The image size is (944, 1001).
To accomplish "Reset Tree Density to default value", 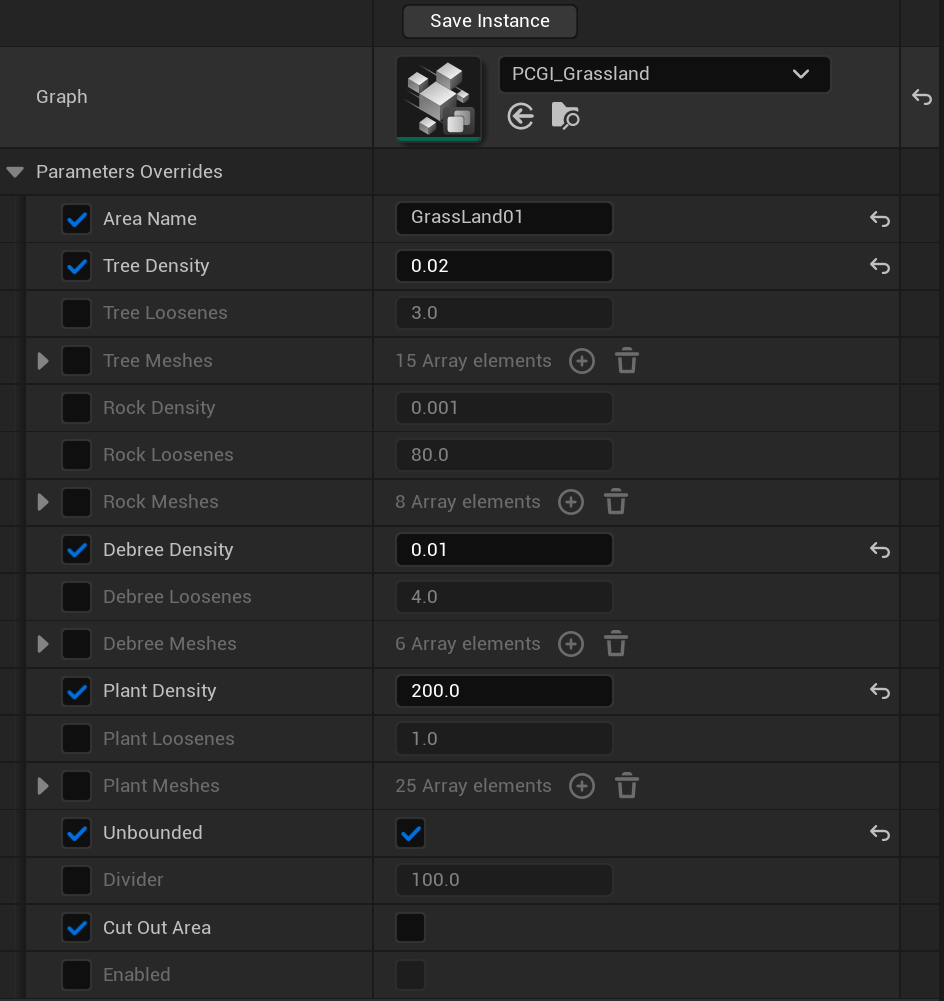I will click(880, 266).
